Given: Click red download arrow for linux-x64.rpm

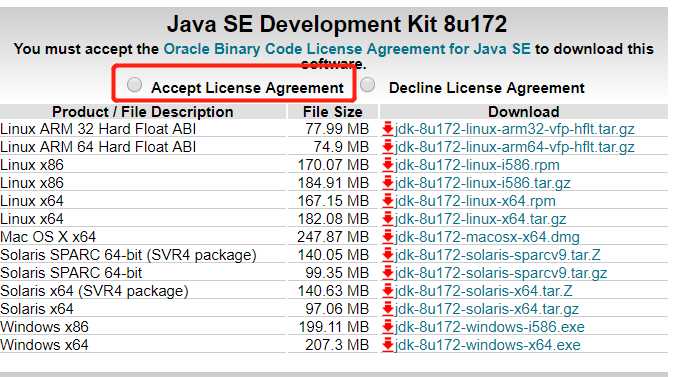Looking at the screenshot, I should click(388, 201).
